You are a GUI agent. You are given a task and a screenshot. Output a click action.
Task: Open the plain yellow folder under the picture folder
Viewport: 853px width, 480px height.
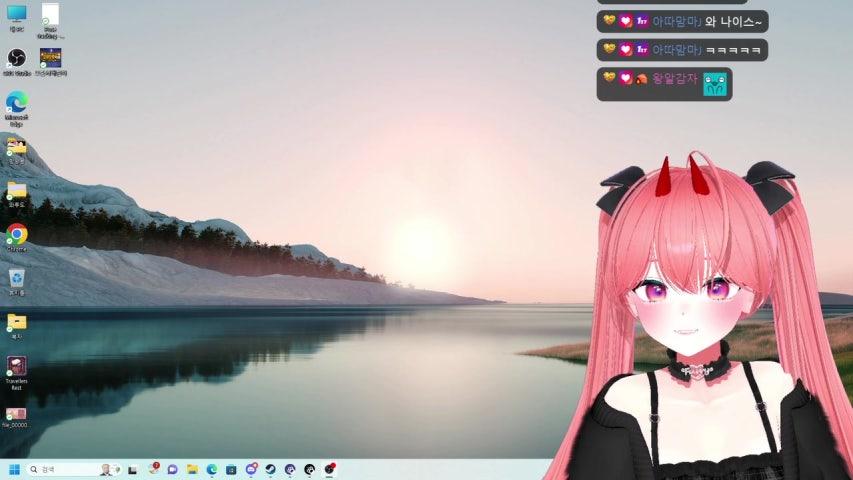[16, 194]
